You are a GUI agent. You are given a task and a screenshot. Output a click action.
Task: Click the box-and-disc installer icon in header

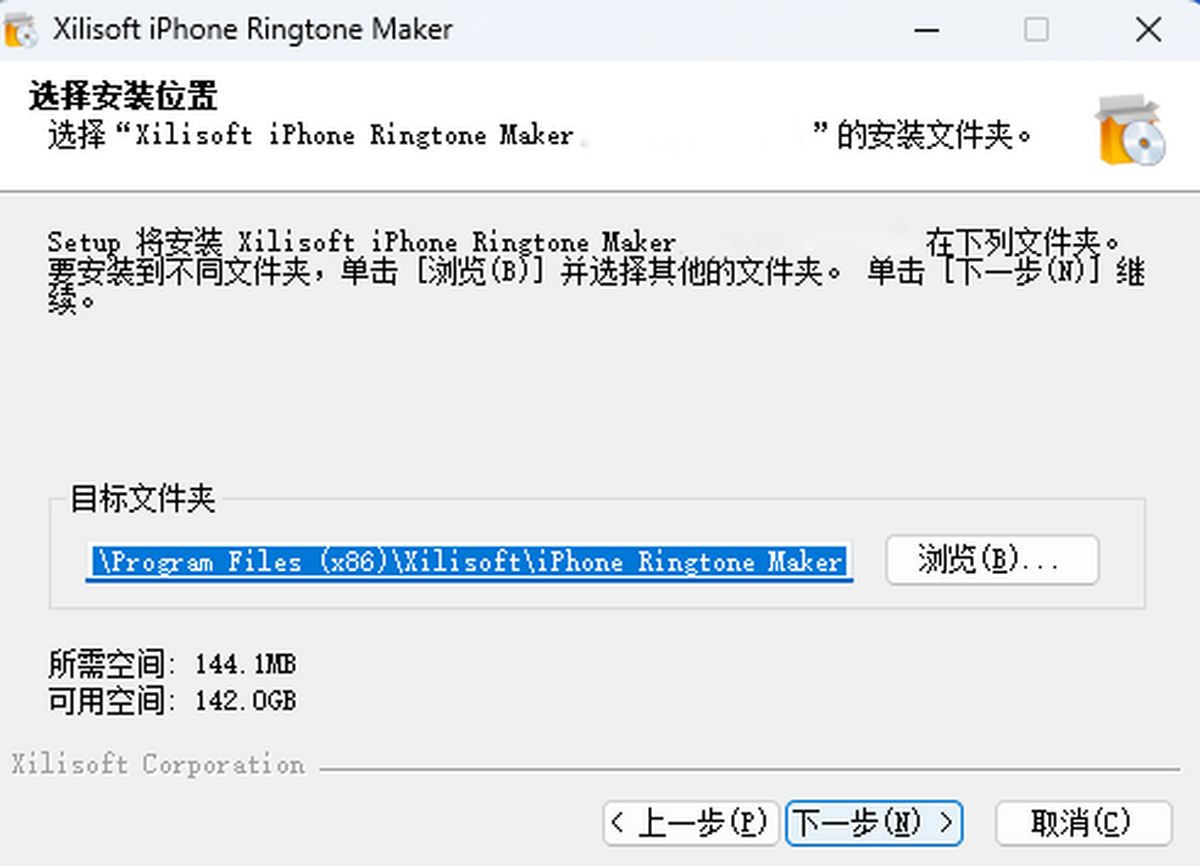(x=1131, y=131)
